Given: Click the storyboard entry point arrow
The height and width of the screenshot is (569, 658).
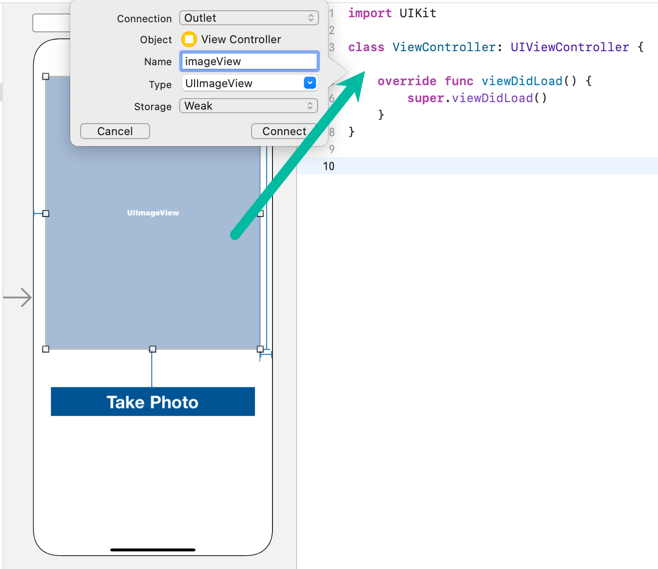Looking at the screenshot, I should pos(18,298).
